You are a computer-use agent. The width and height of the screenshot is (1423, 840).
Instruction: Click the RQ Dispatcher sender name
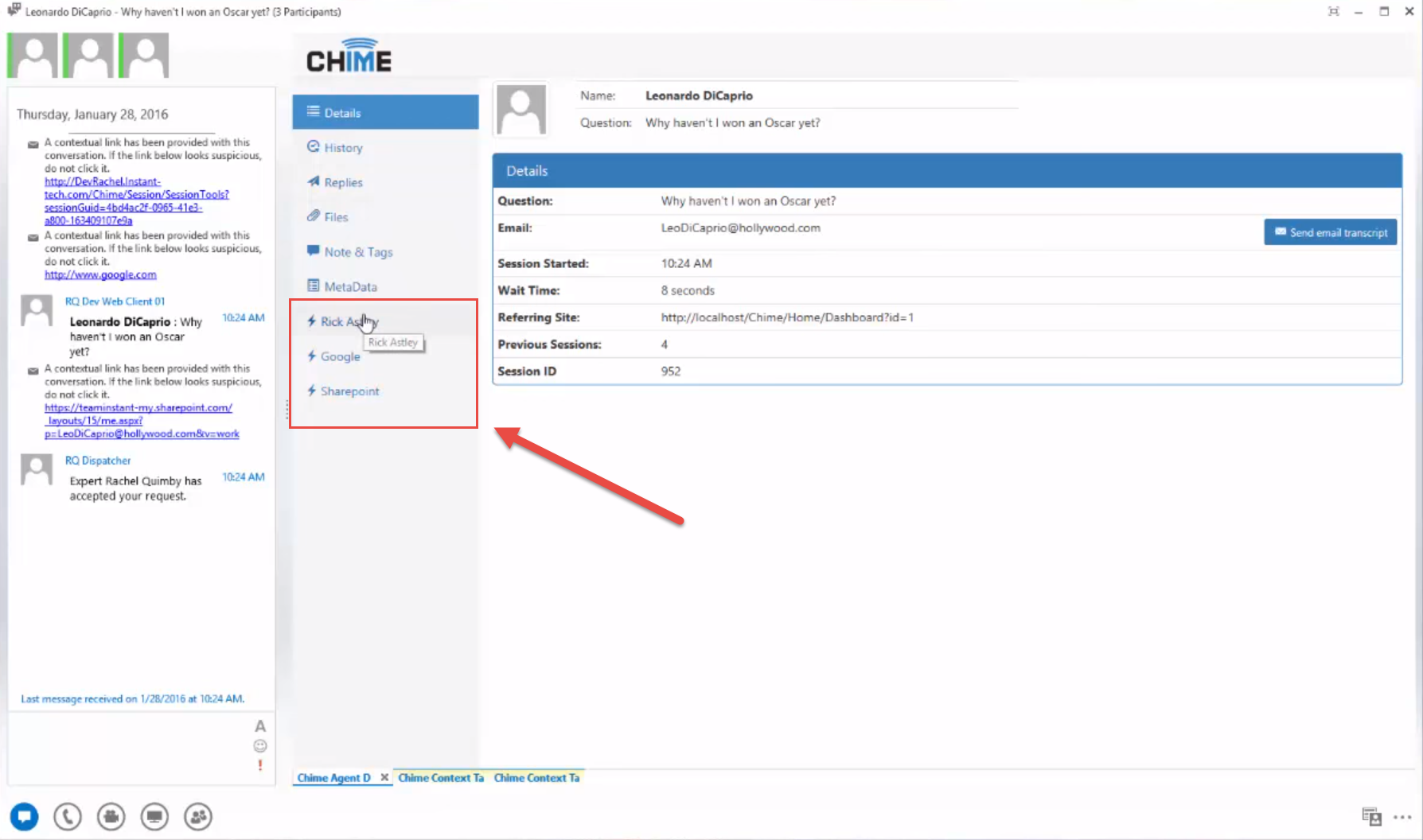[98, 461]
